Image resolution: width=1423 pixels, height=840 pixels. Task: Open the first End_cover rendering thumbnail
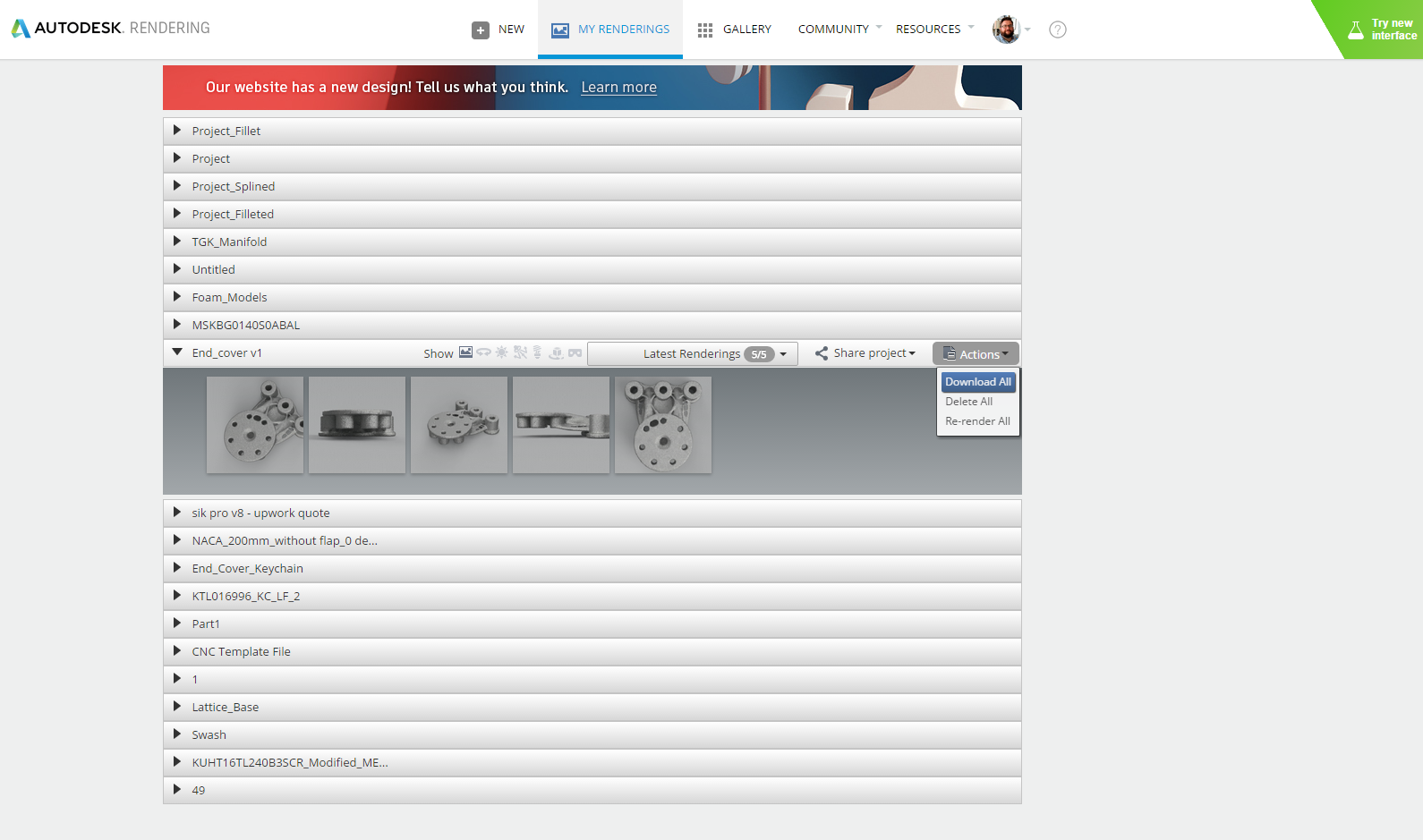point(255,425)
